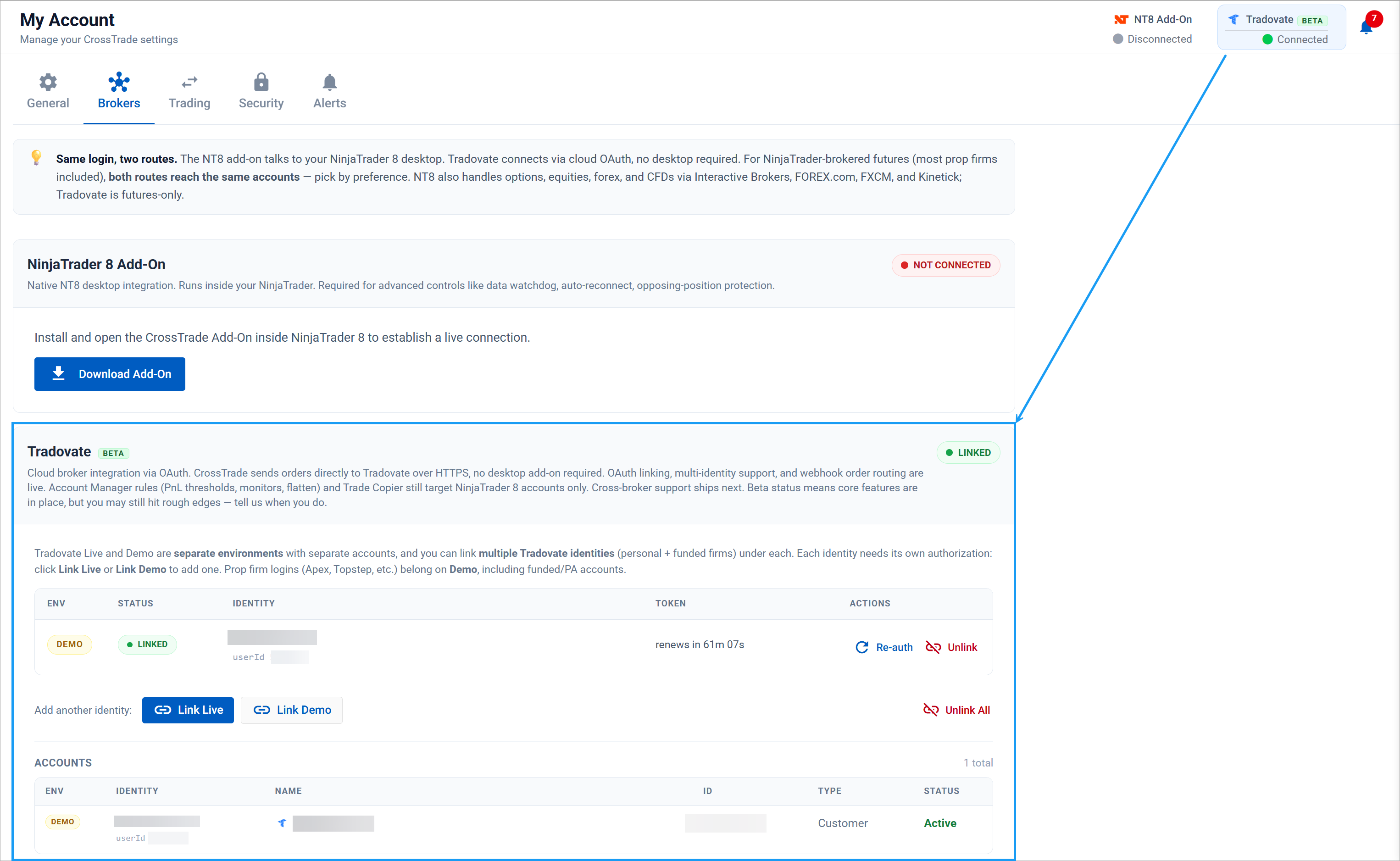1400x861 pixels.
Task: Click the NAME column header in accounts
Action: (x=289, y=791)
